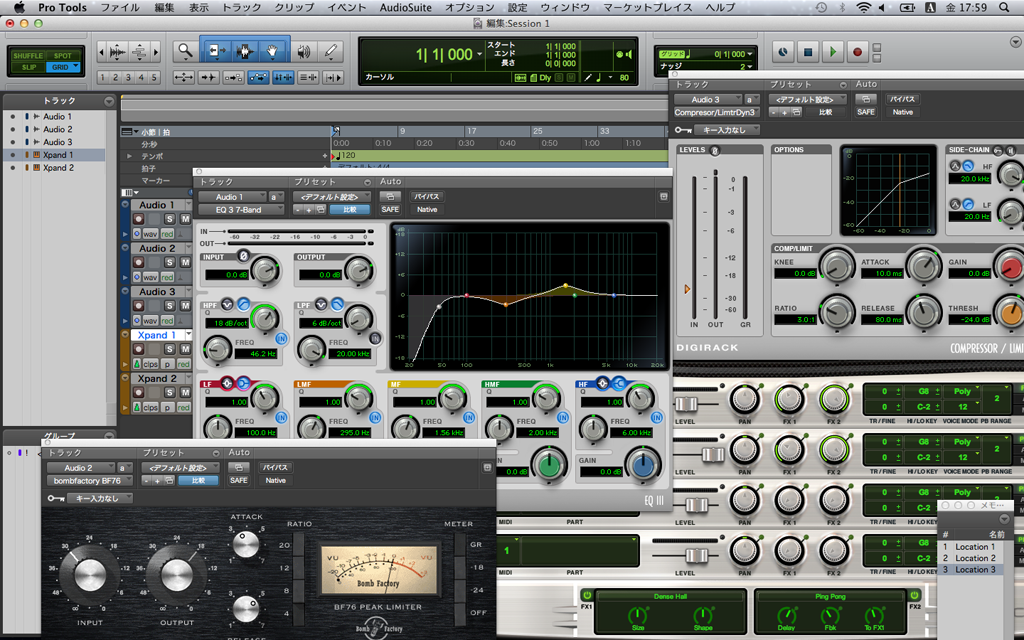Open the AudioSuite menu
Image resolution: width=1024 pixels, height=640 pixels.
tap(406, 7)
